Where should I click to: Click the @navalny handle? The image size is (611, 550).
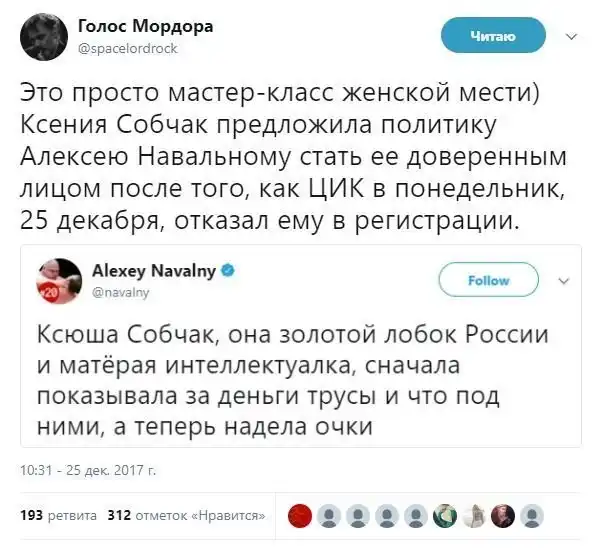click(120, 292)
